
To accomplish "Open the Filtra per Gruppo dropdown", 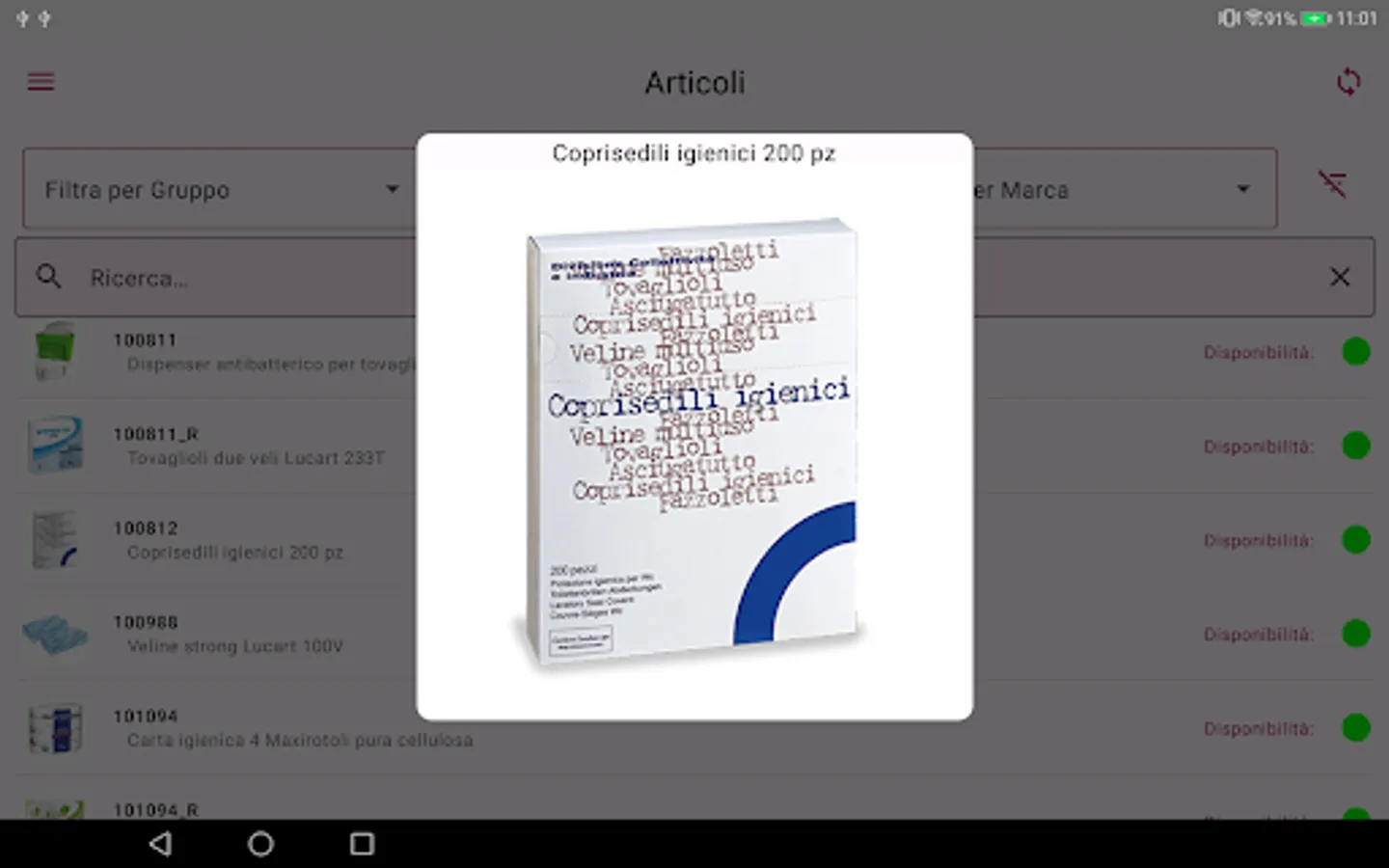I will tap(220, 189).
